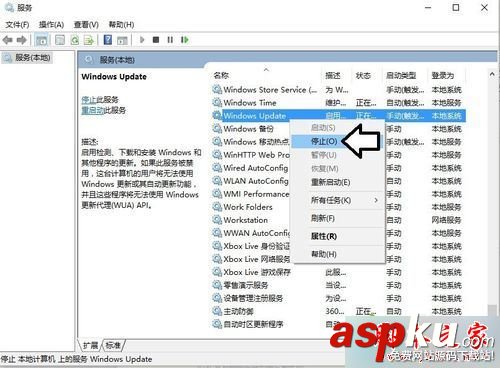This screenshot has width=500, height=368.
Task: Click the Properties sheet toolbar icon
Action: 60,40
